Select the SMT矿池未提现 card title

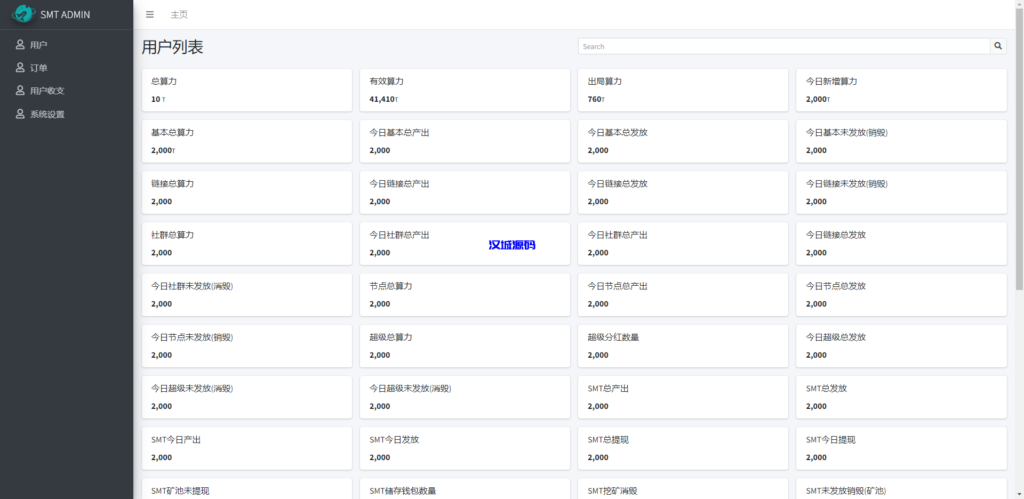tap(180, 491)
